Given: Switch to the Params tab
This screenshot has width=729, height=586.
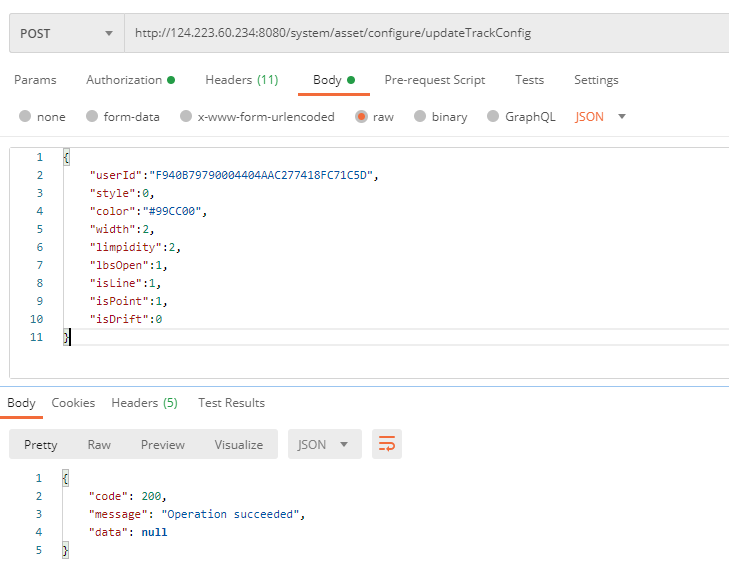Looking at the screenshot, I should coord(35,80).
